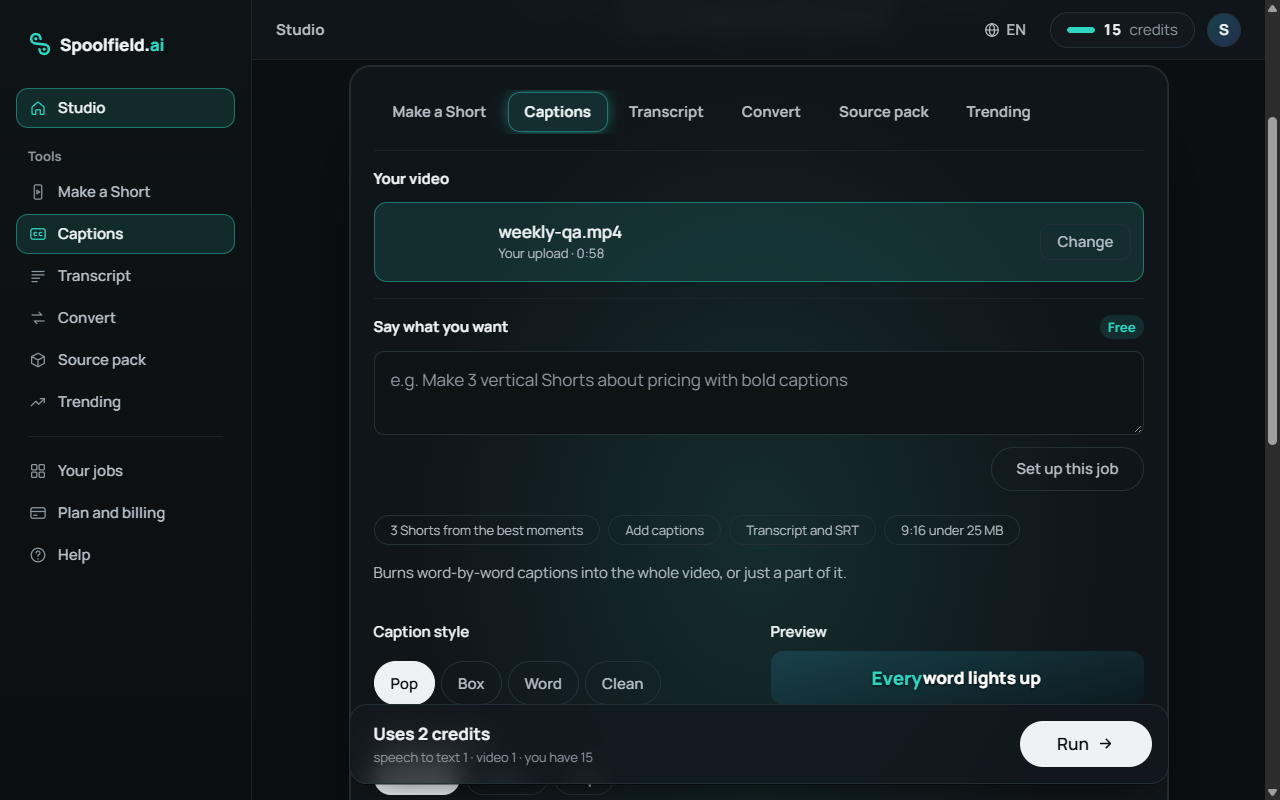Click the Change video button

click(1085, 242)
